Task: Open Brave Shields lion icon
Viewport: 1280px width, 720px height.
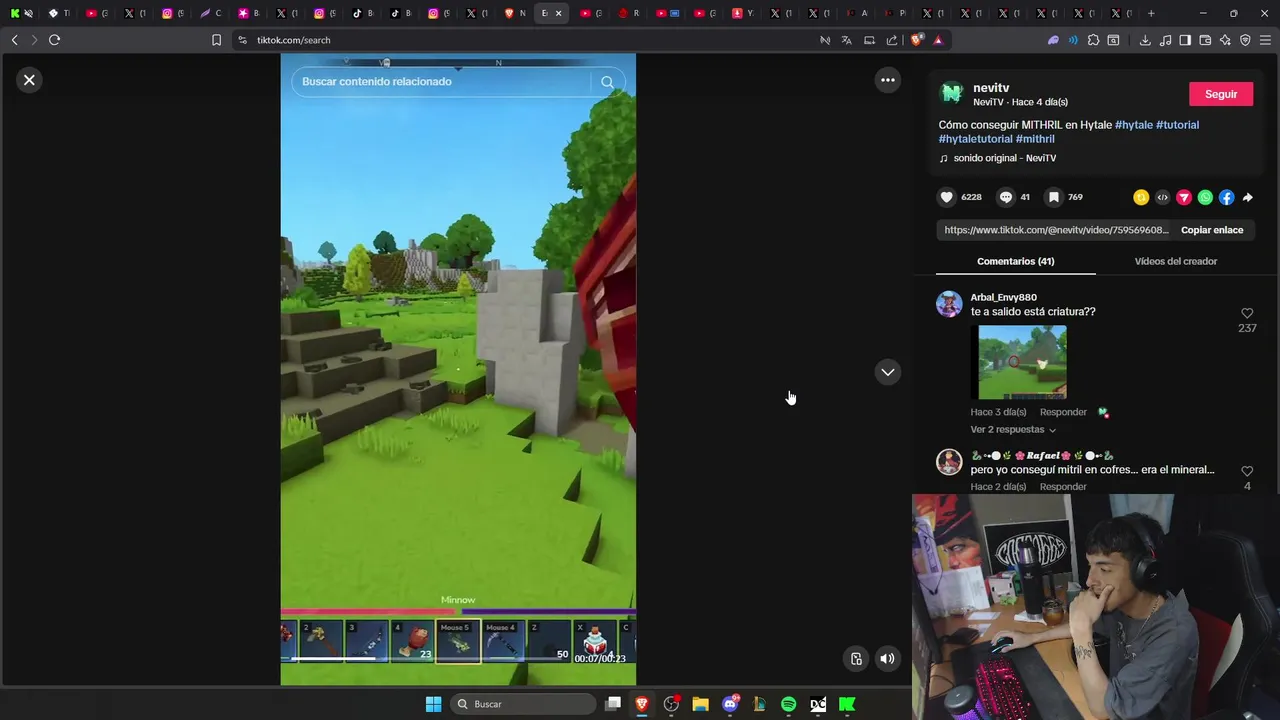Action: coord(917,40)
